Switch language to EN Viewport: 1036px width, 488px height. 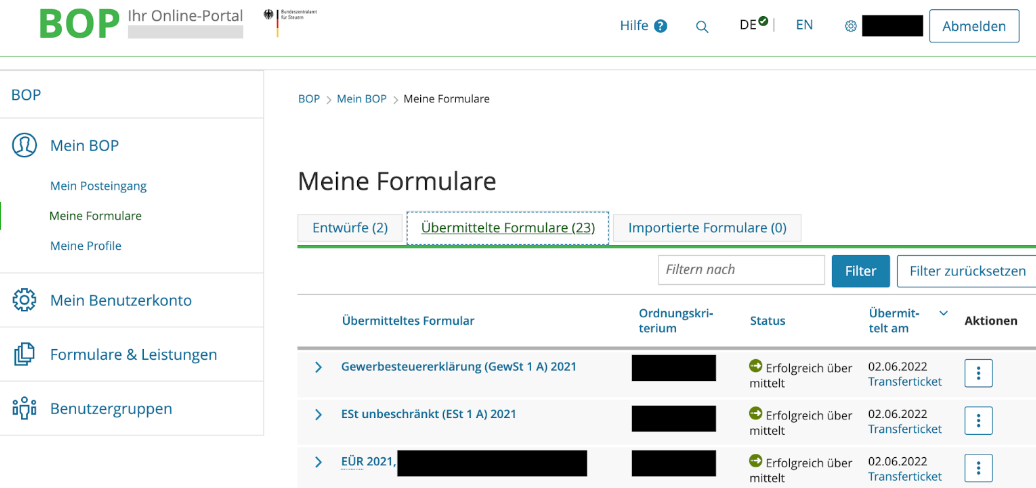pyautogui.click(x=804, y=25)
